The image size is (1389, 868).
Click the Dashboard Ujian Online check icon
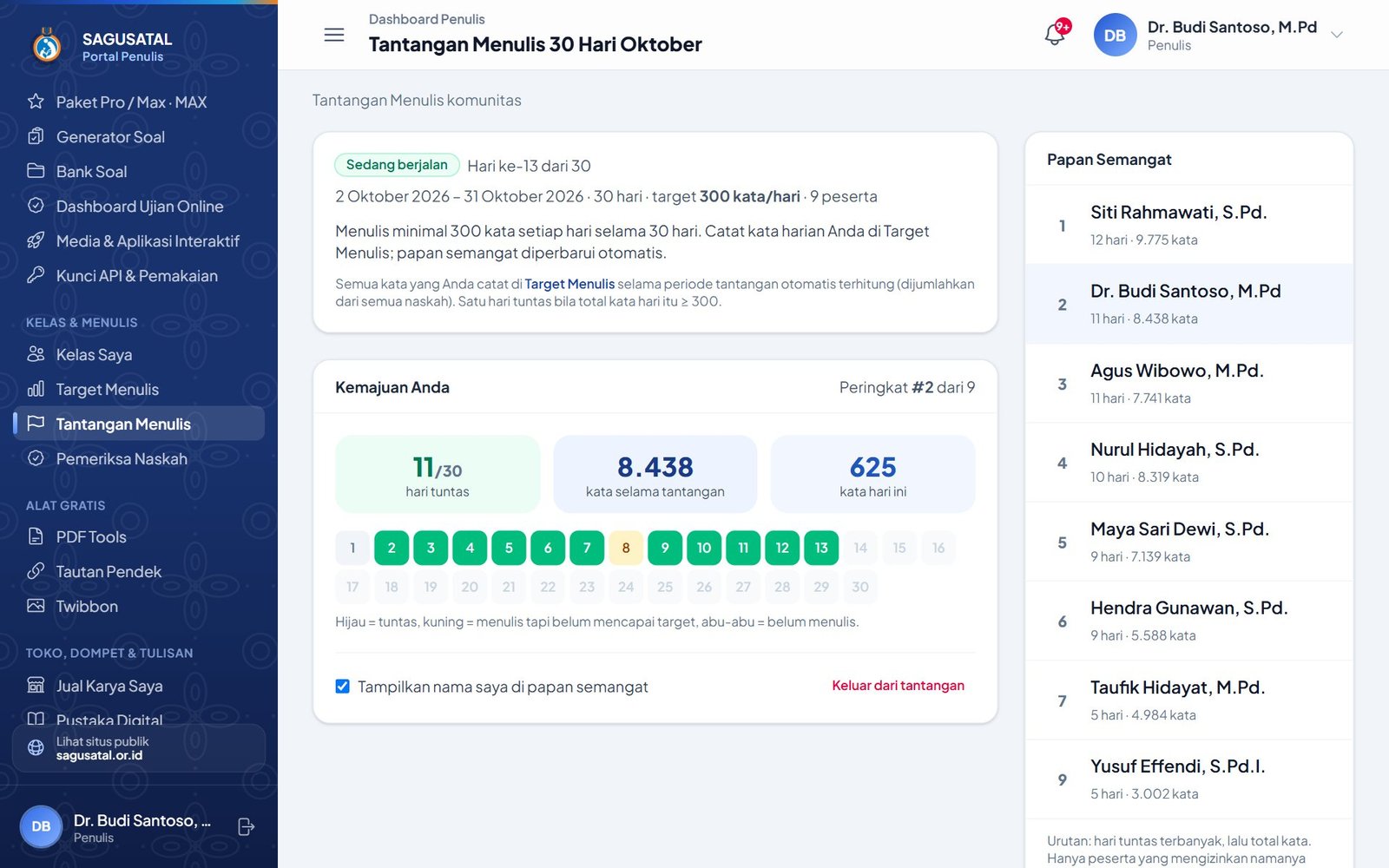[x=36, y=206]
